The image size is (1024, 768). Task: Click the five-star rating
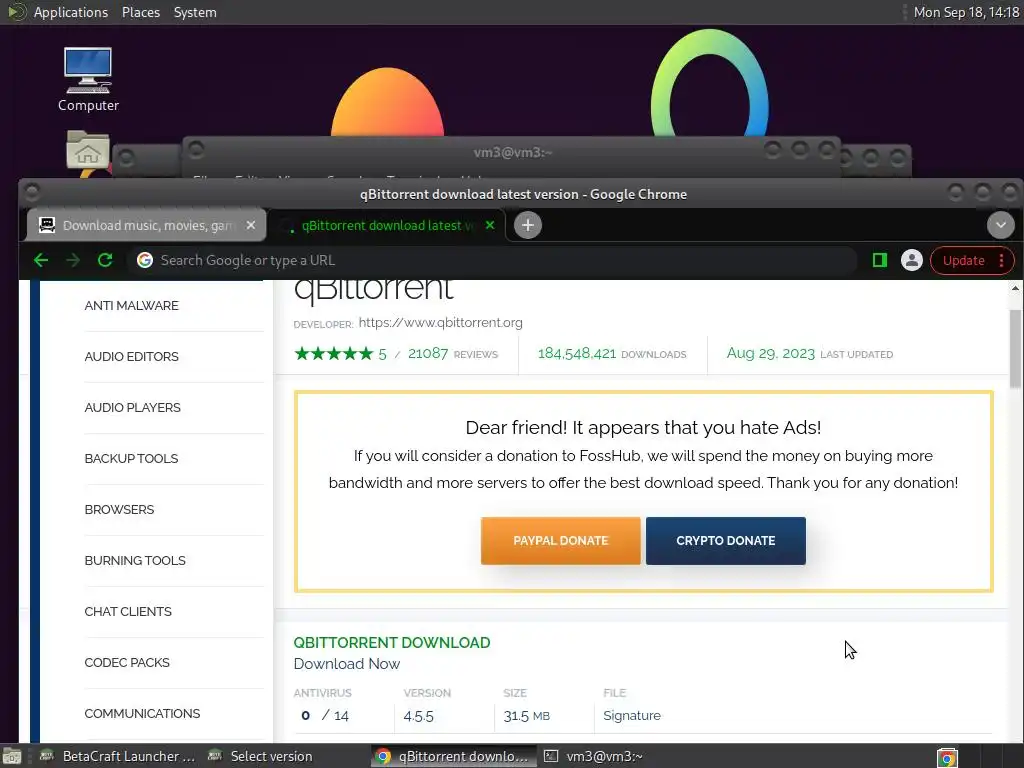334,354
